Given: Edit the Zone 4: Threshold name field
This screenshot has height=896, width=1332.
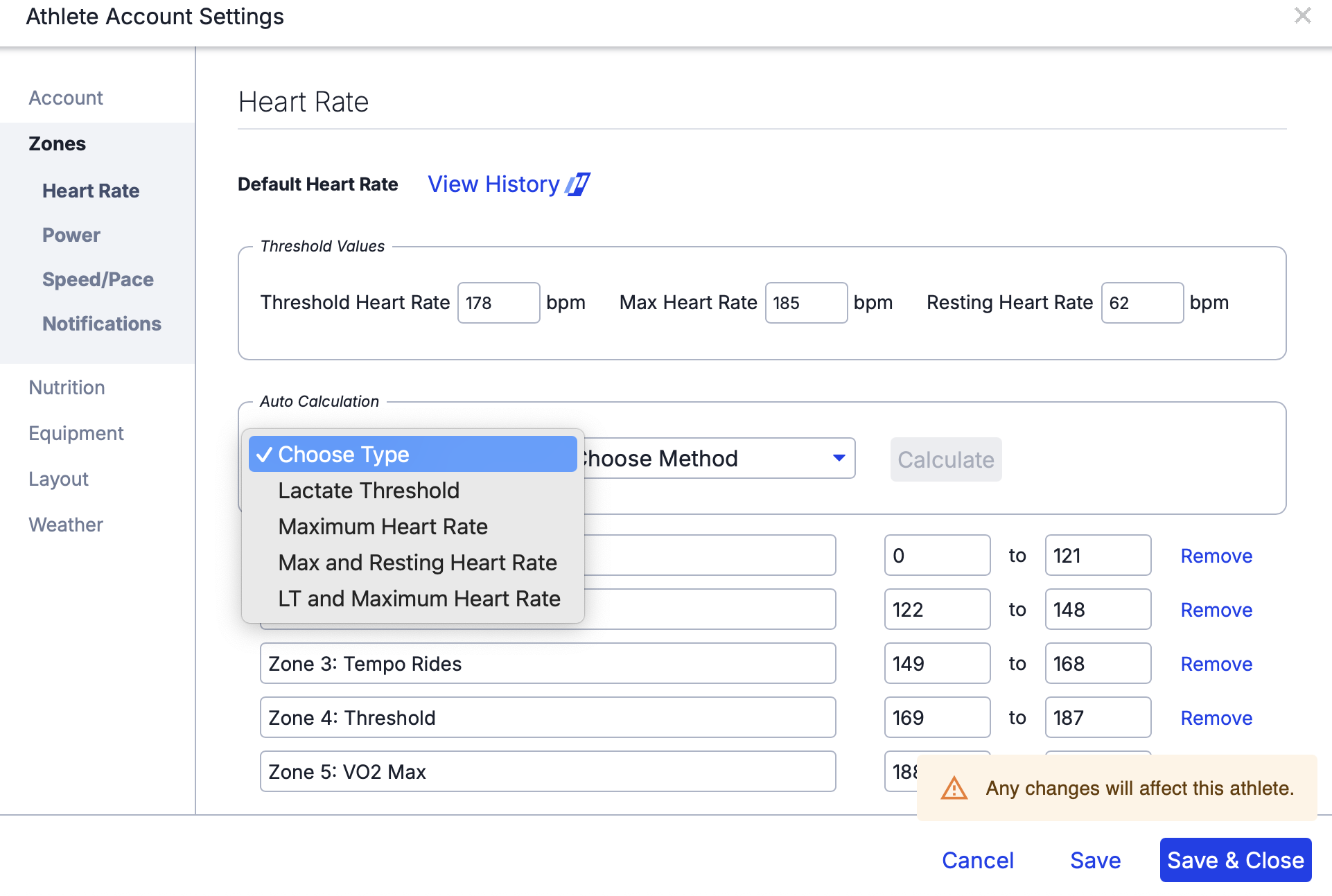Looking at the screenshot, I should pos(547,717).
